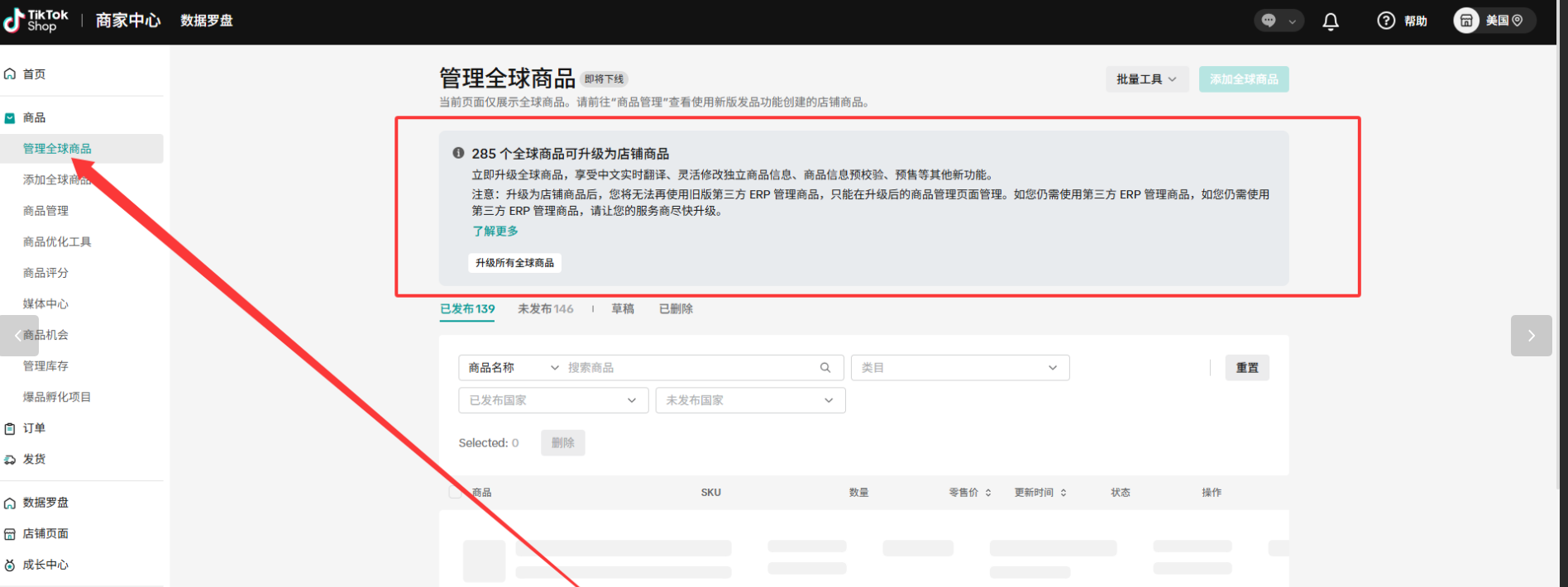Select 管理库存 in the sidebar
1568x587 pixels.
[x=45, y=366]
